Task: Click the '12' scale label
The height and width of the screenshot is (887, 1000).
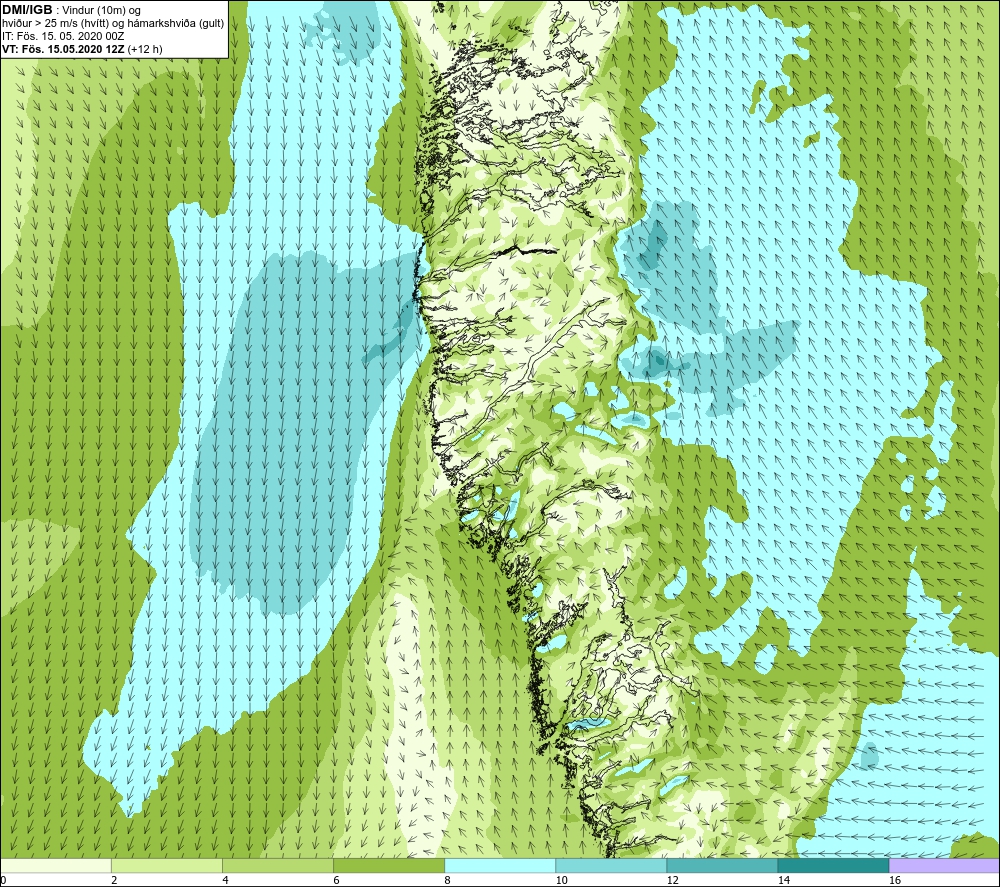Action: 672,881
